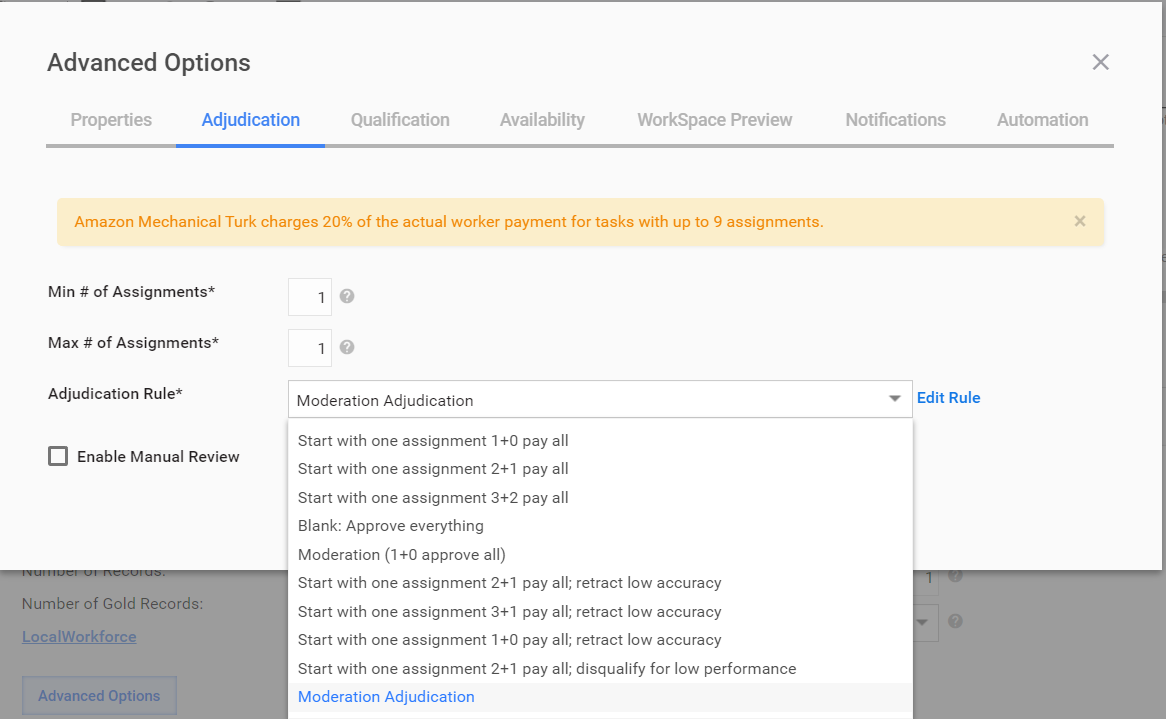Click the Max # of Assignments field
This screenshot has width=1166, height=719.
[310, 348]
